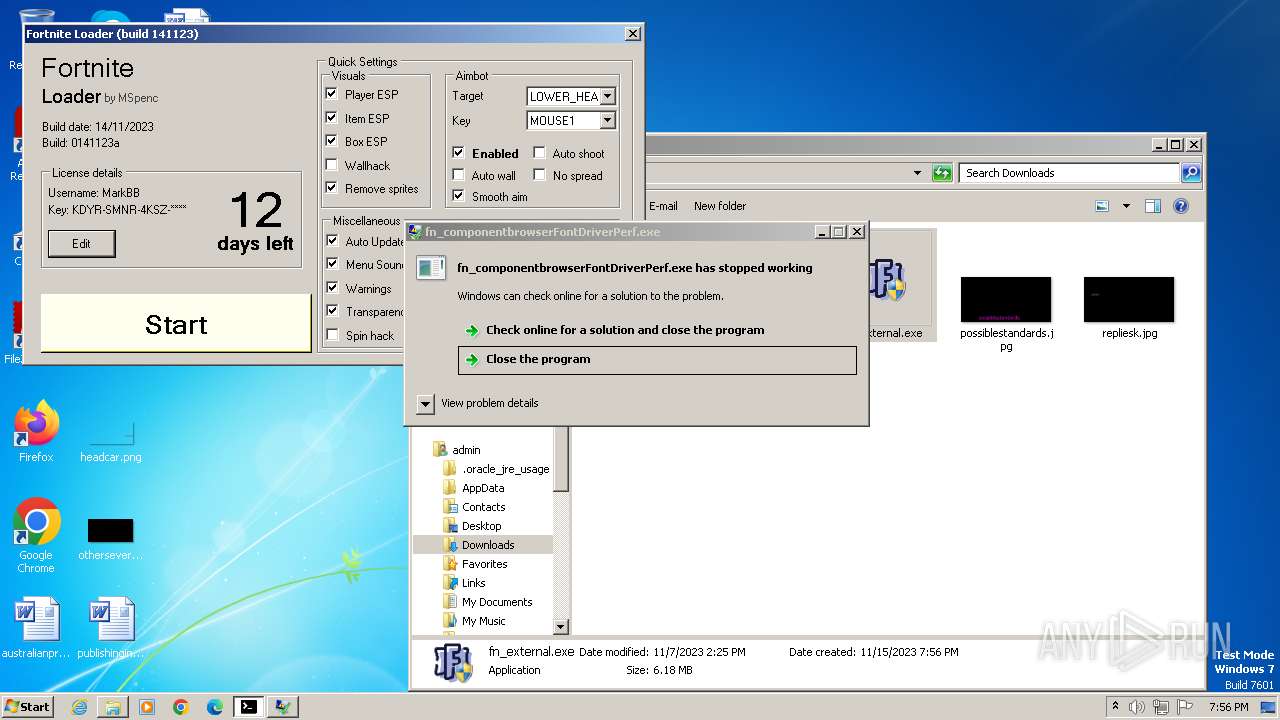This screenshot has width=1280, height=720.
Task: Enable the Wallhack checkbox
Action: tap(332, 165)
